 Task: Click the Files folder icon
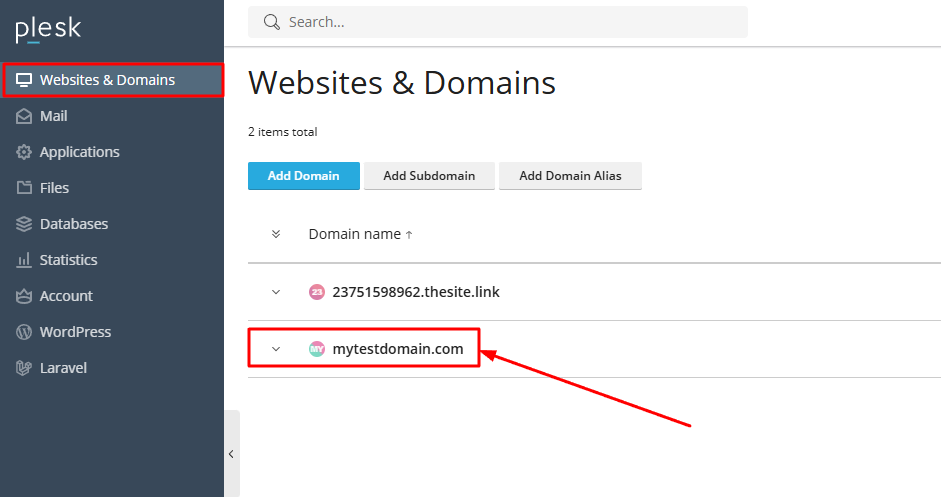click(x=24, y=188)
